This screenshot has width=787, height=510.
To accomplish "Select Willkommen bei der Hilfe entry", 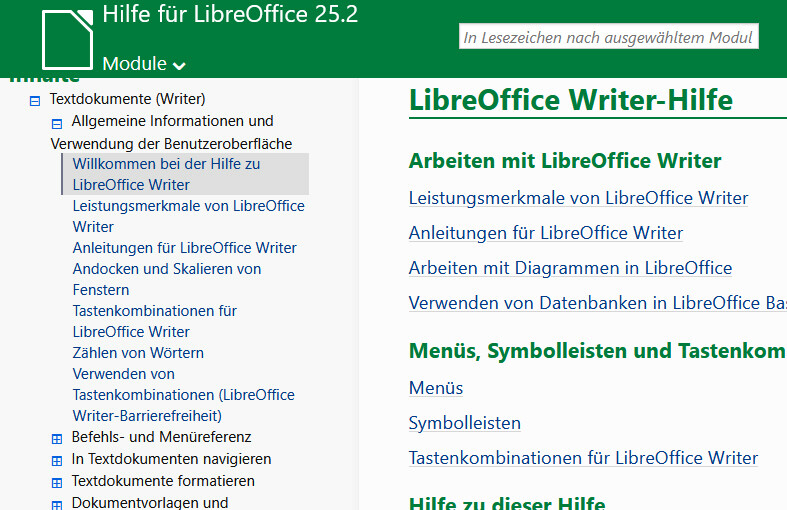I will point(166,174).
